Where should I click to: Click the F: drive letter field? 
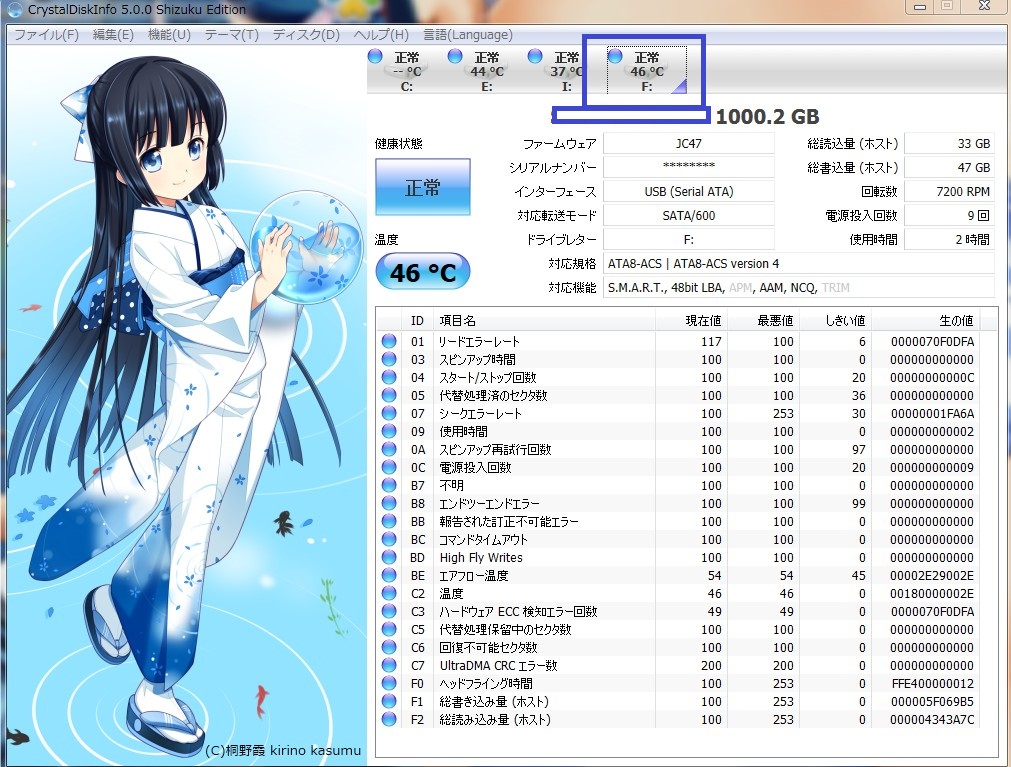click(689, 239)
